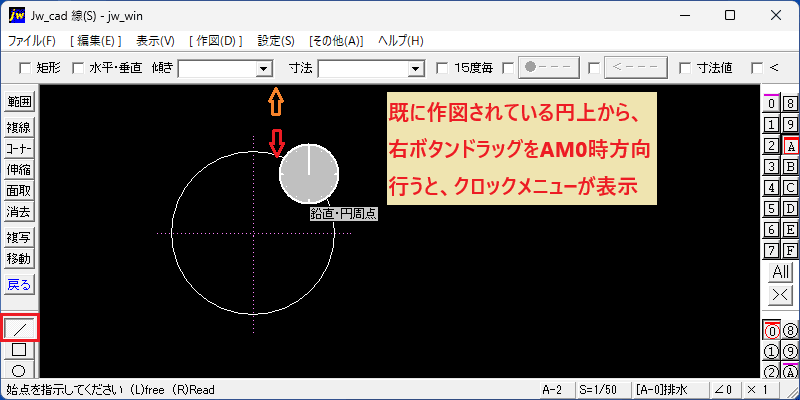The height and width of the screenshot is (400, 800).
Task: Select the line drawing tool
Action: [19, 329]
